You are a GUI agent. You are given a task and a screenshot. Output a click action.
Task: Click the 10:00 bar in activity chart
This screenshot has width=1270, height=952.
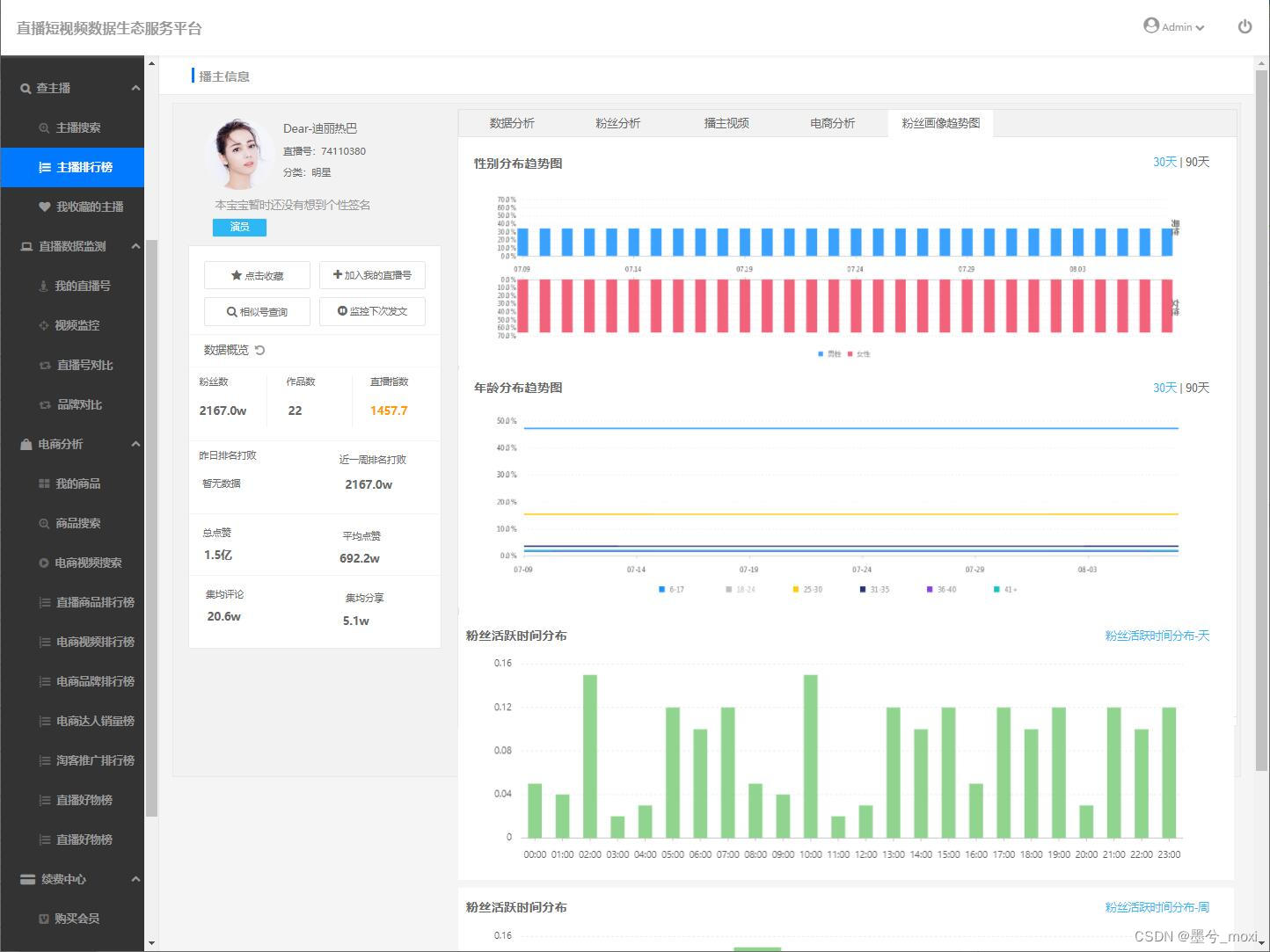(x=811, y=756)
